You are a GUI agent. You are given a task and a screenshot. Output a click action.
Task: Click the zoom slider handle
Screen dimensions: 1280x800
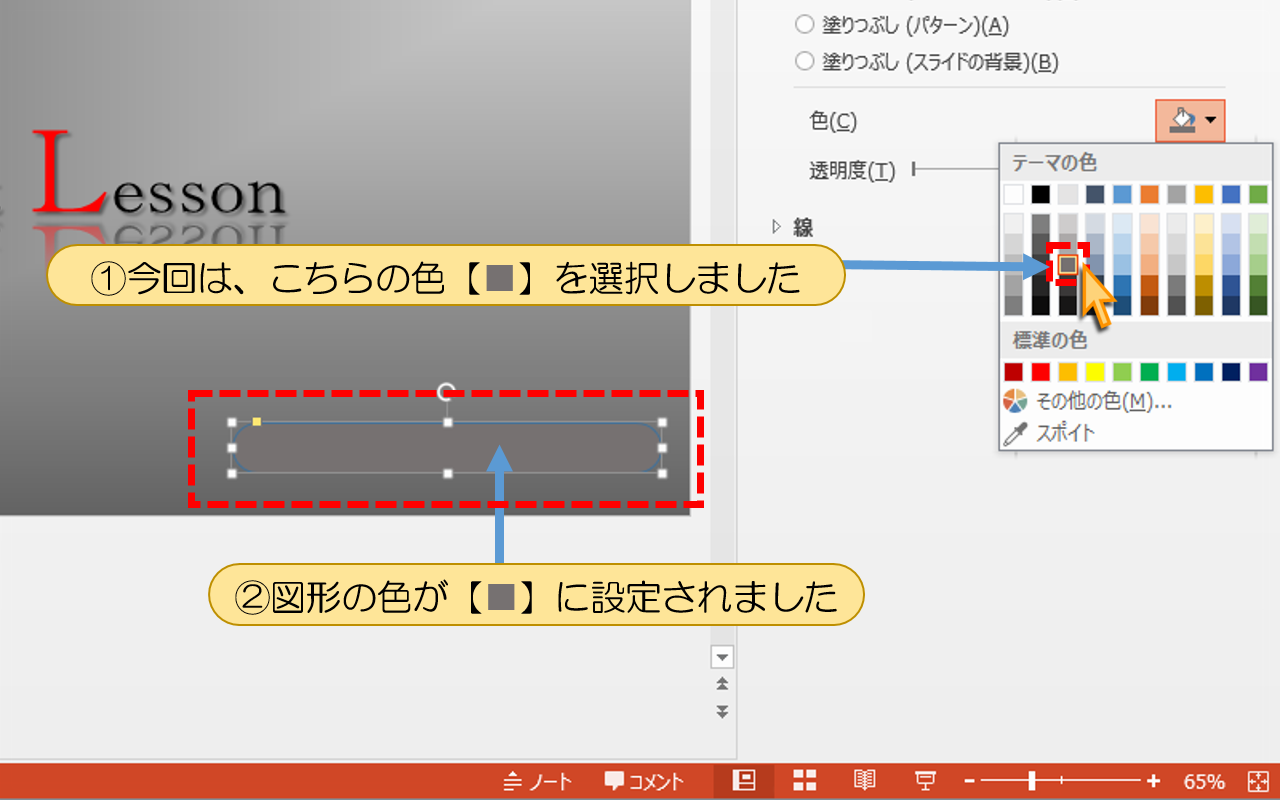[x=1032, y=781]
